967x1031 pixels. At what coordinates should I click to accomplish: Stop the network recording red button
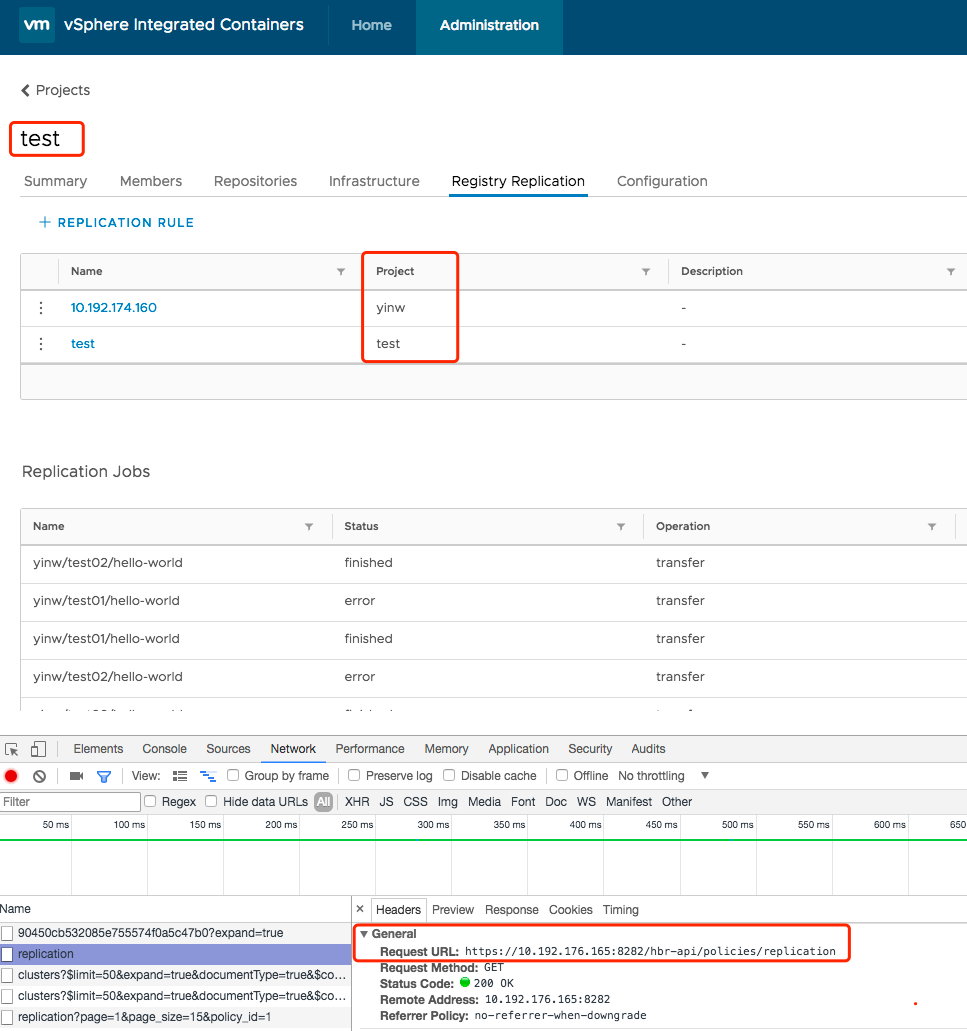point(11,775)
